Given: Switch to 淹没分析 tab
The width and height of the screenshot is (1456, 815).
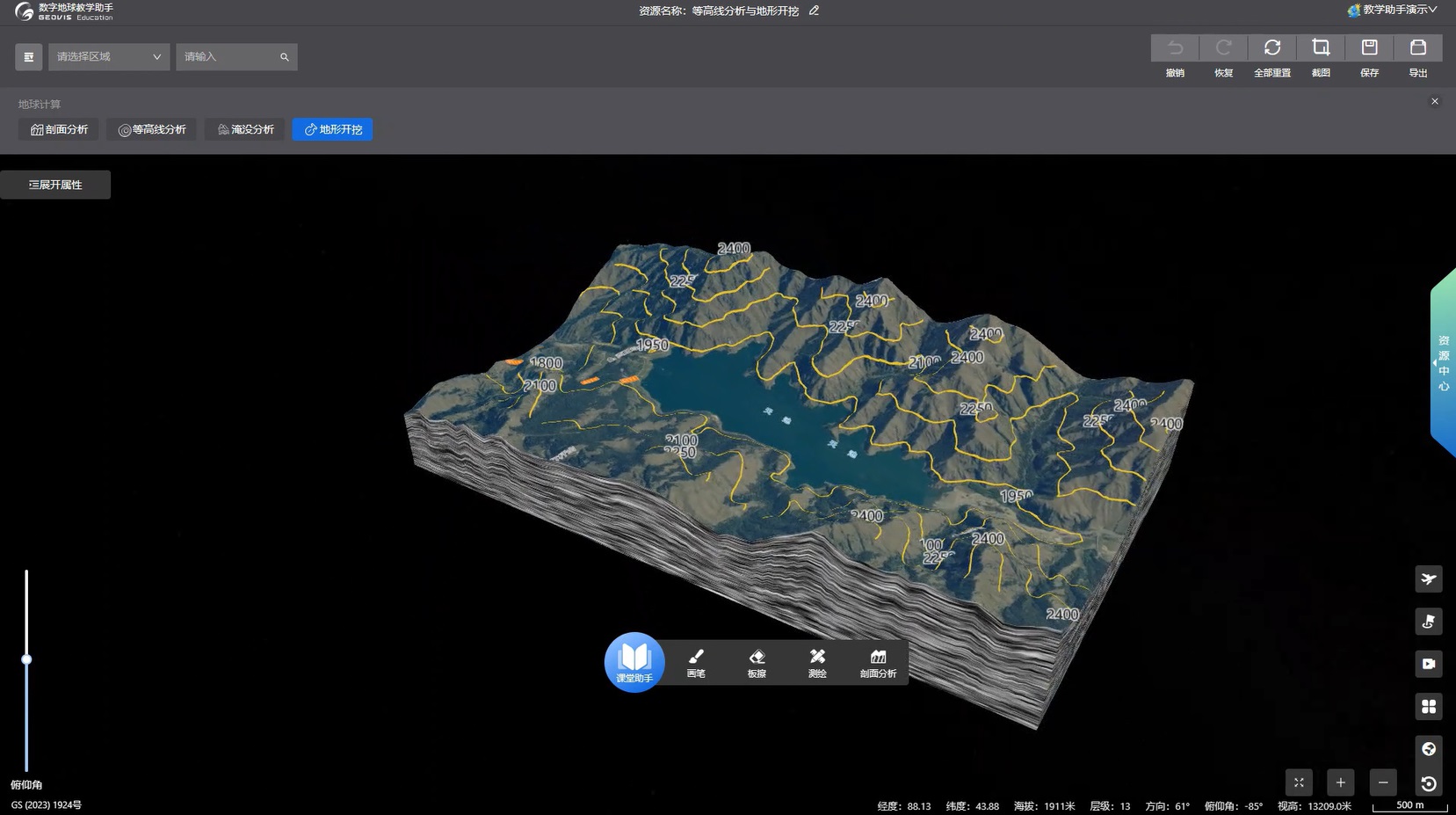Looking at the screenshot, I should pyautogui.click(x=245, y=129).
